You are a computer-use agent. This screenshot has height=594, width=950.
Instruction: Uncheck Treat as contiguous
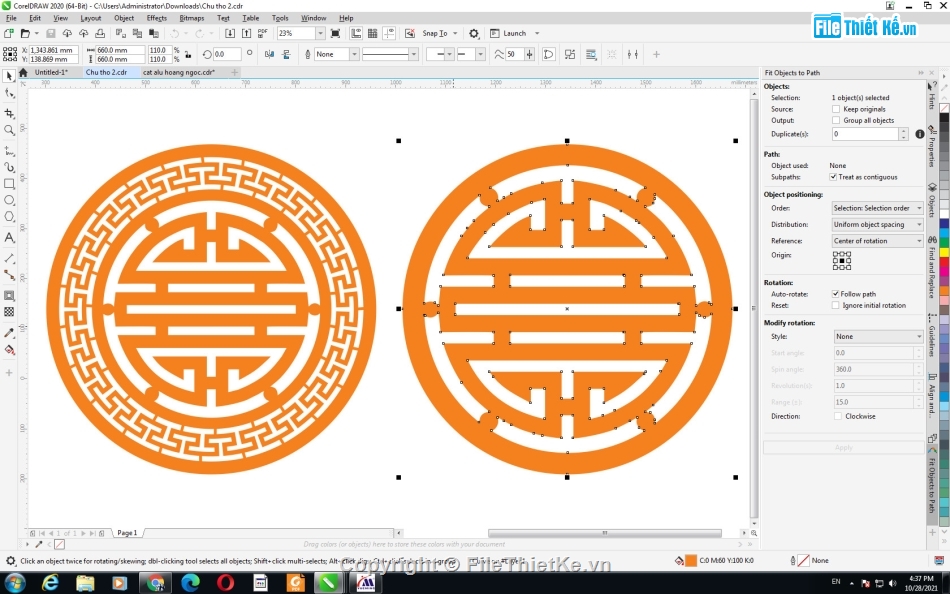tap(833, 177)
